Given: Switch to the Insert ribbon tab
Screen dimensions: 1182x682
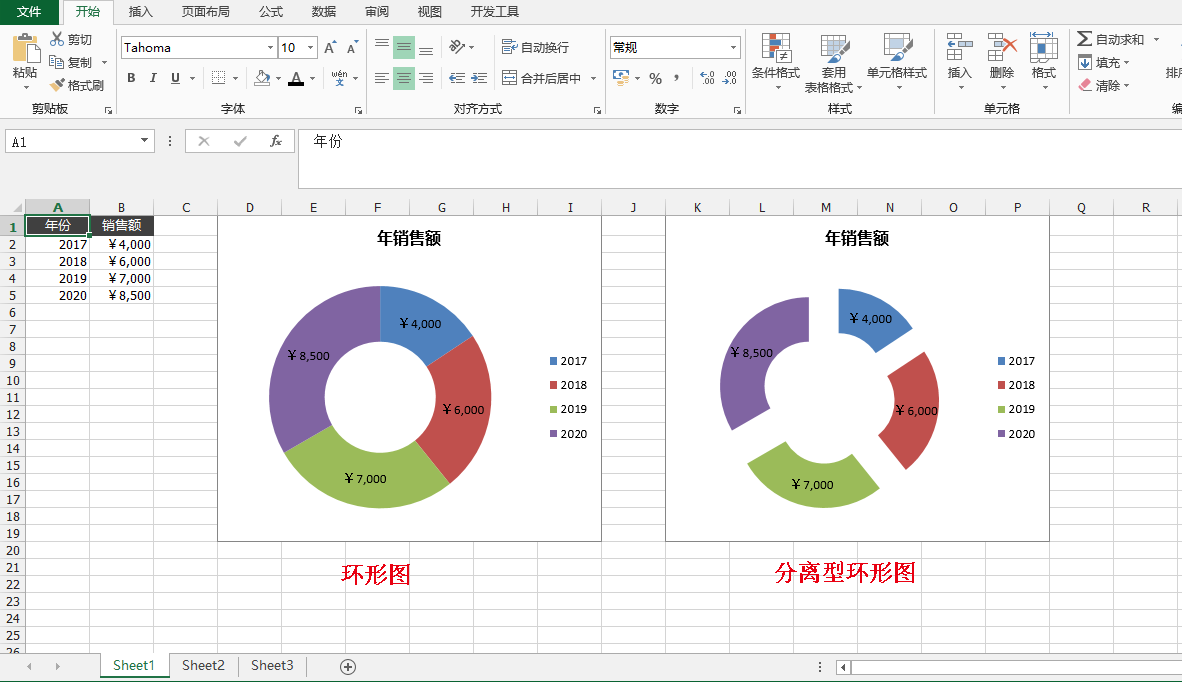Looking at the screenshot, I should coord(140,11).
